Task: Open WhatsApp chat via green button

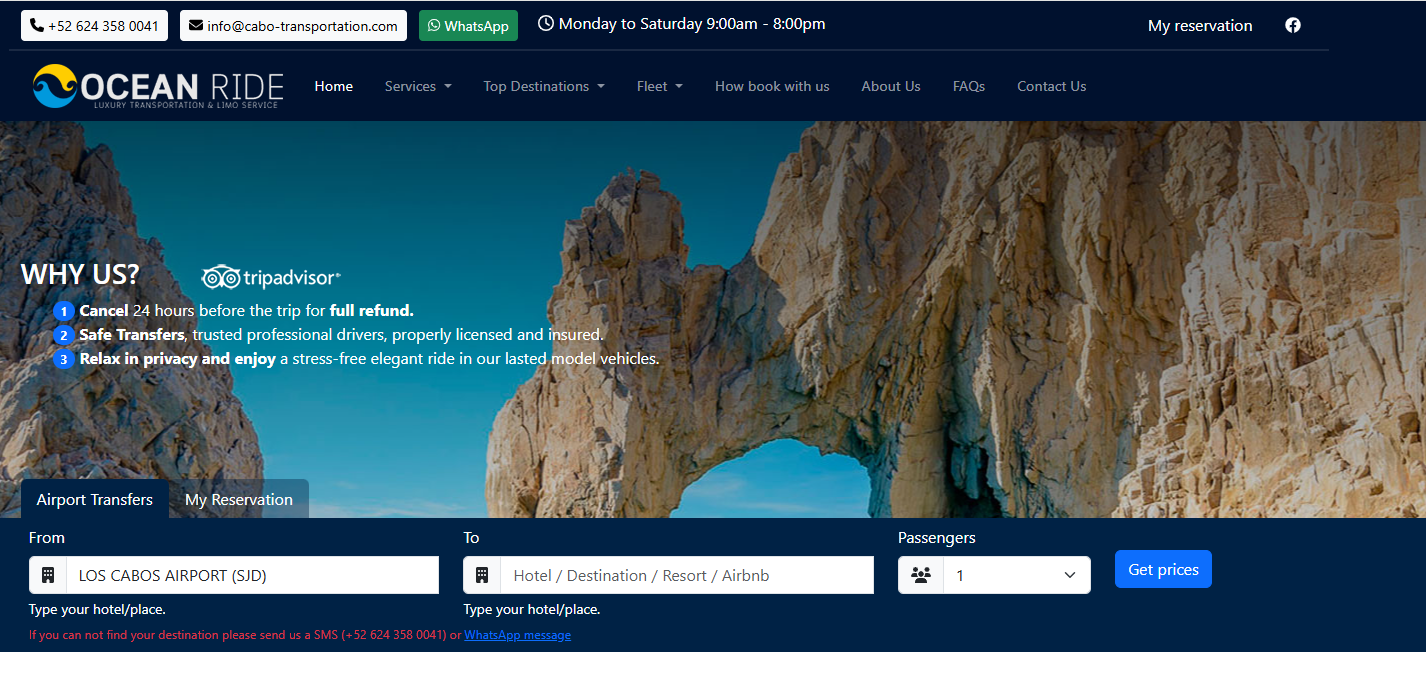Action: pyautogui.click(x=468, y=26)
